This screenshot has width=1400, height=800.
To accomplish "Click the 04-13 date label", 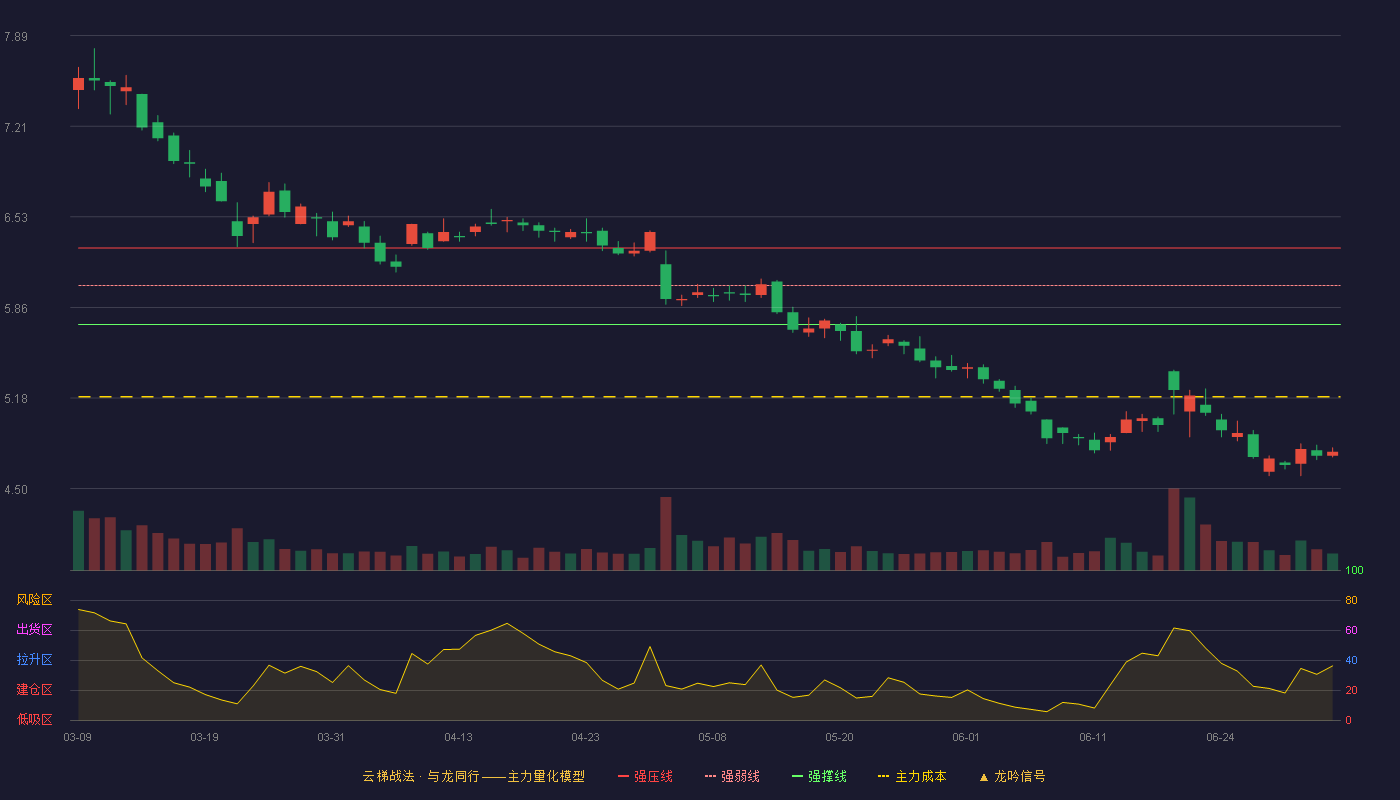I will [458, 737].
